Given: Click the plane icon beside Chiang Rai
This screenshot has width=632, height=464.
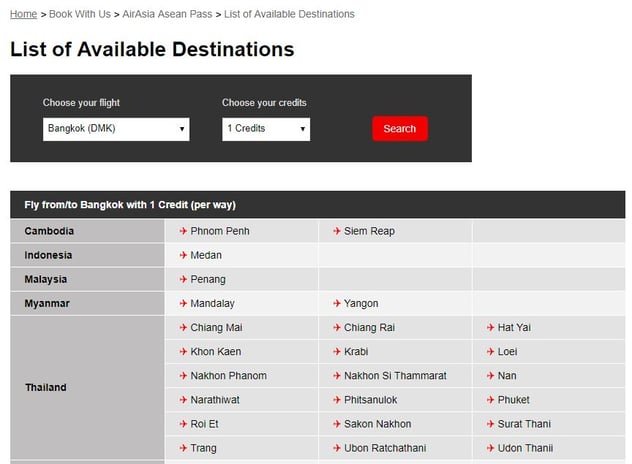Looking at the screenshot, I should (x=337, y=327).
